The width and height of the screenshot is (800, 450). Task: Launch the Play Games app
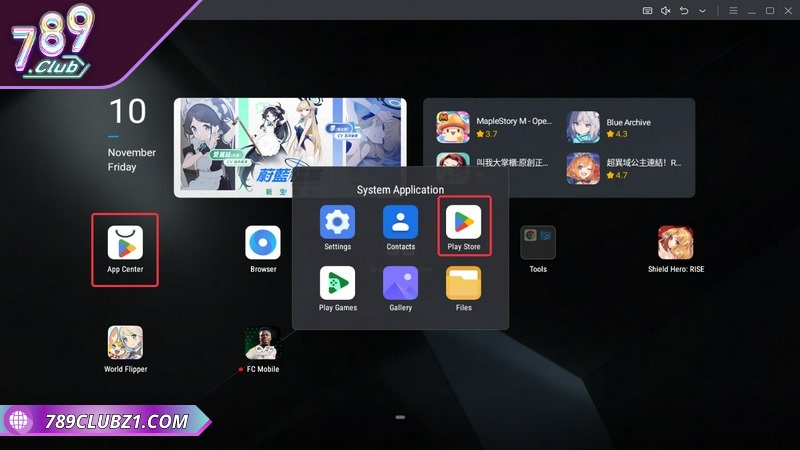[x=337, y=283]
